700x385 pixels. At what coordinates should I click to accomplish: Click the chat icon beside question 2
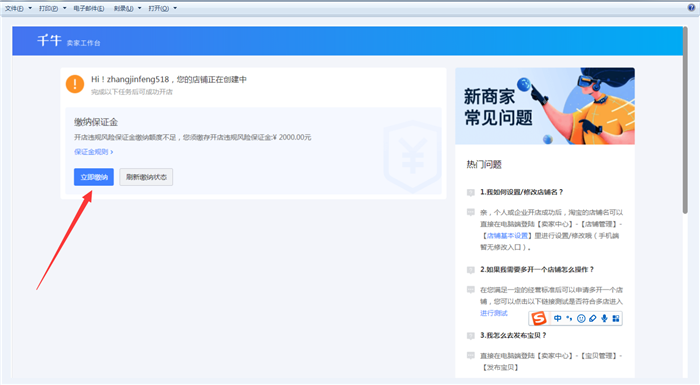point(471,270)
